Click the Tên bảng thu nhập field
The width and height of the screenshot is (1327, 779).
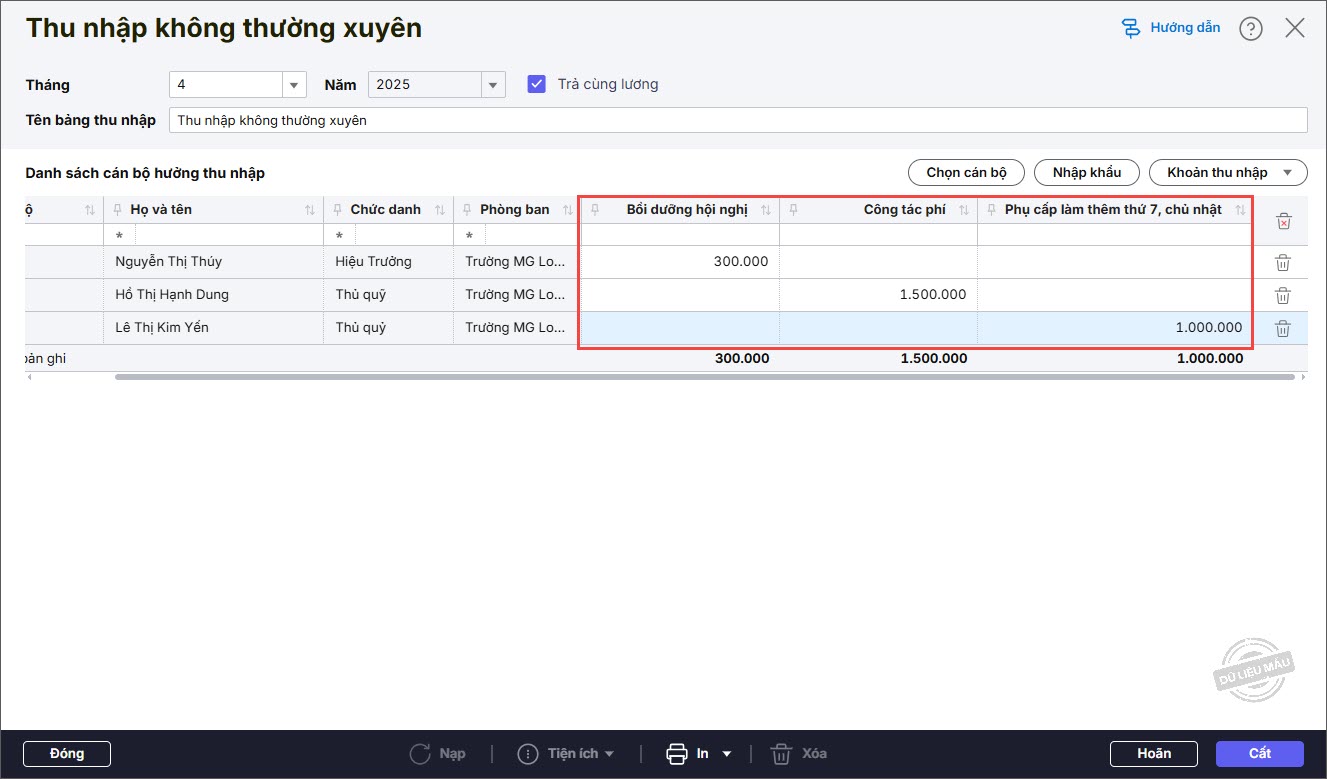coord(738,120)
